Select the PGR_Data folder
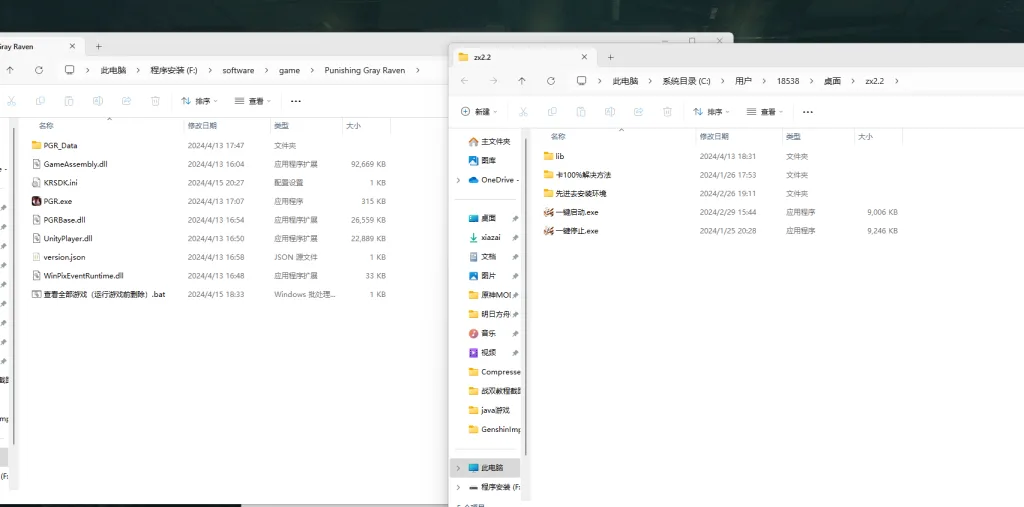Image resolution: width=1024 pixels, height=507 pixels. tap(54, 145)
